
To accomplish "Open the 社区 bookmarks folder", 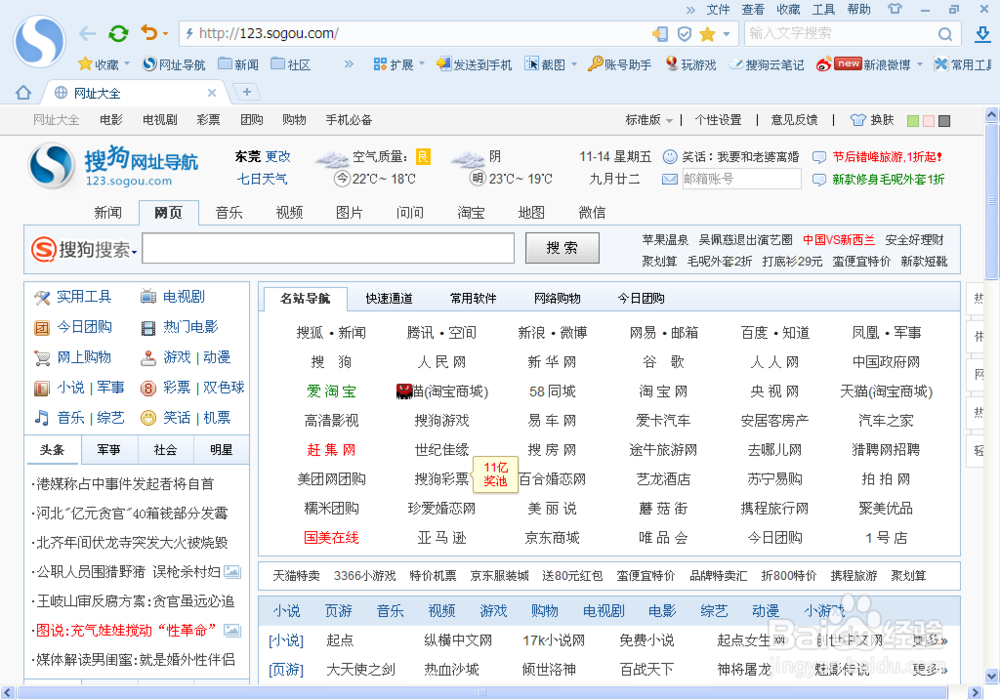I will pyautogui.click(x=291, y=64).
